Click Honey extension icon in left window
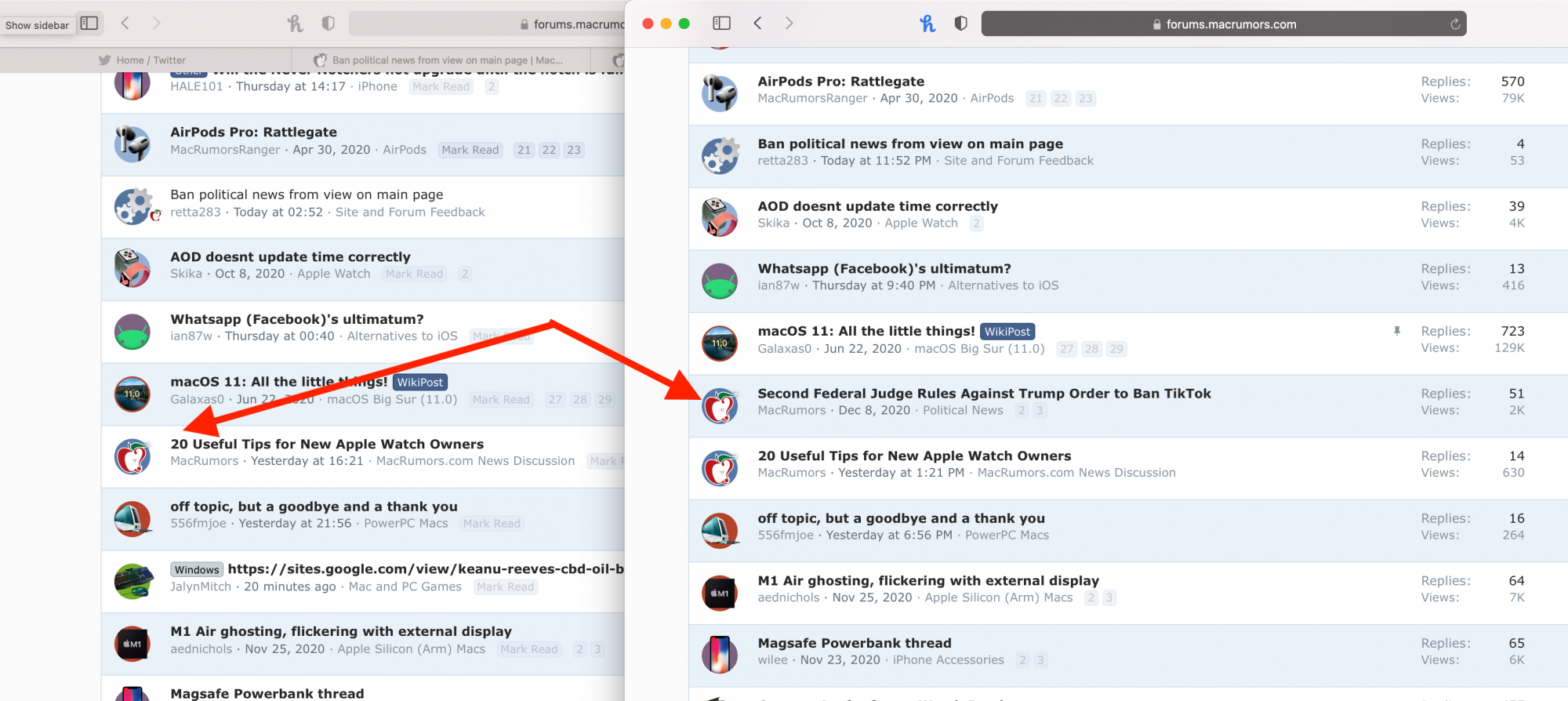 click(x=295, y=24)
